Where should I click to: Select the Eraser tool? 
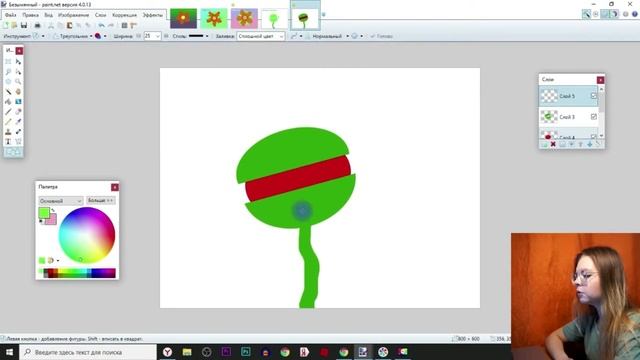coord(18,112)
